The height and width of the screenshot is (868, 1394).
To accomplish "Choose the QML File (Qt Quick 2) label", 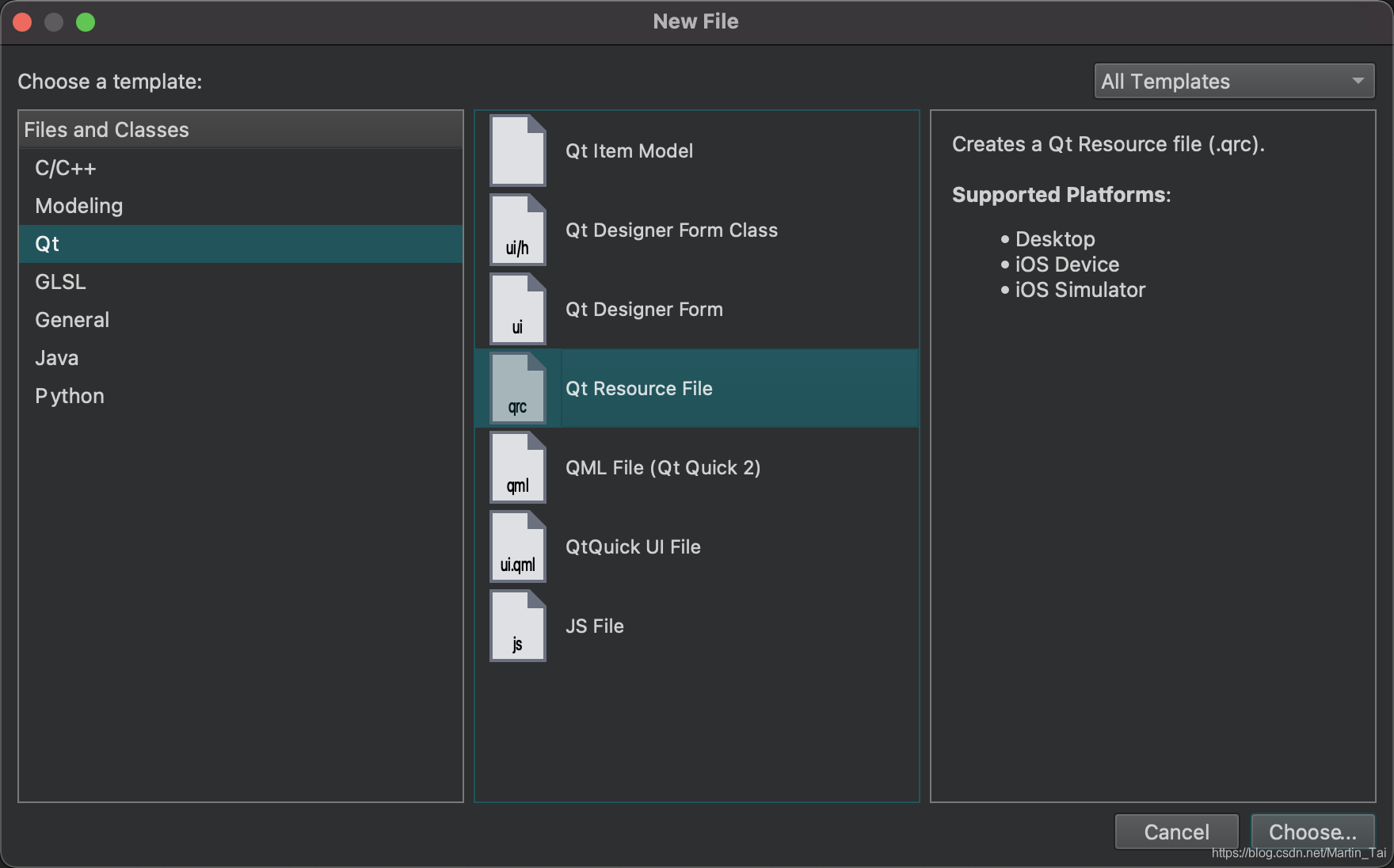I will [663, 467].
